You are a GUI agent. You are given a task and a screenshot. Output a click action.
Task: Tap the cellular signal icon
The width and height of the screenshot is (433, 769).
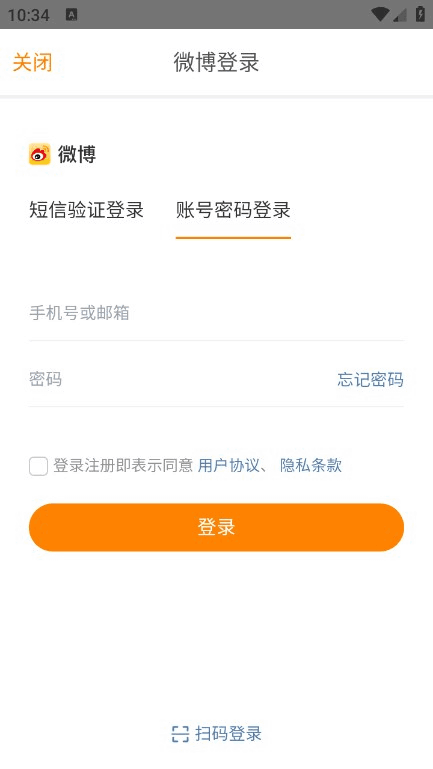[399, 15]
